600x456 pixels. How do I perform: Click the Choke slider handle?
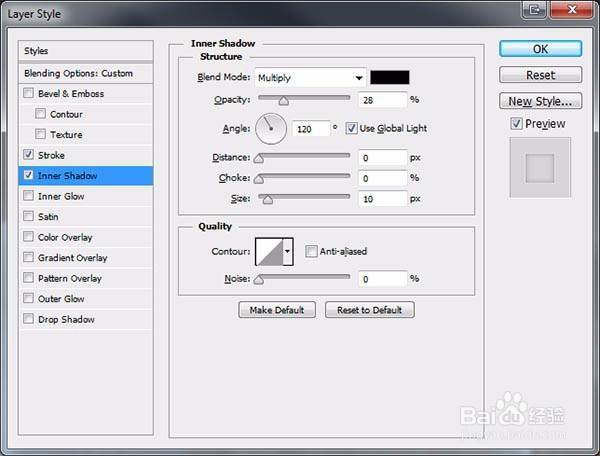259,179
